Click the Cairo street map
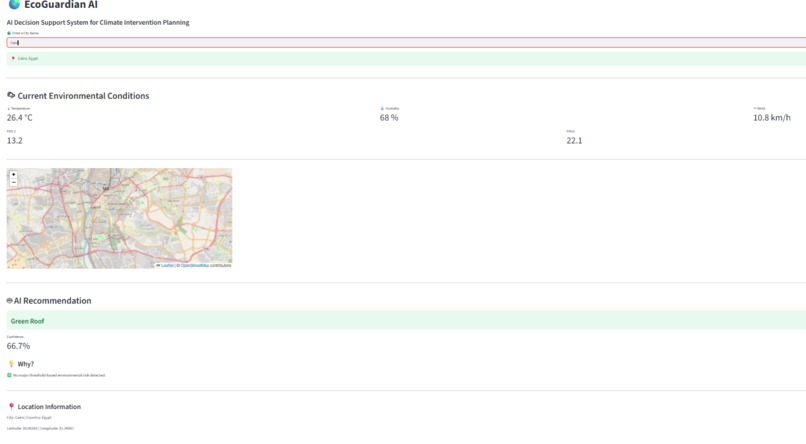 tap(119, 218)
